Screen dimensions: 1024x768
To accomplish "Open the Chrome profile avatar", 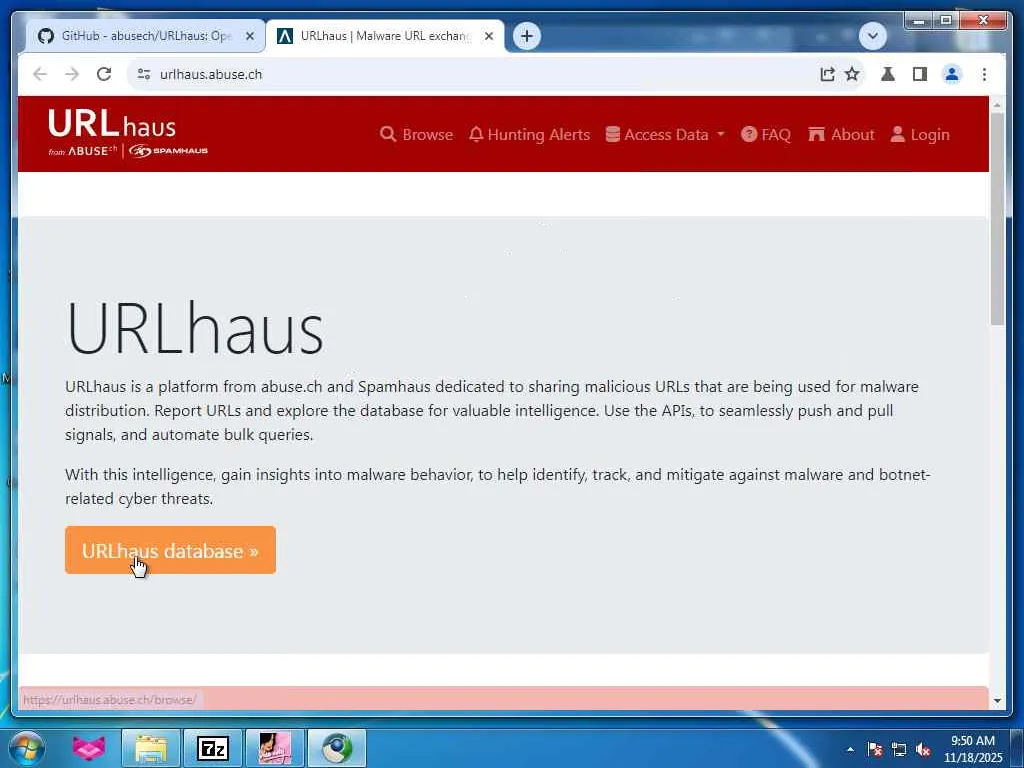I will click(x=952, y=74).
